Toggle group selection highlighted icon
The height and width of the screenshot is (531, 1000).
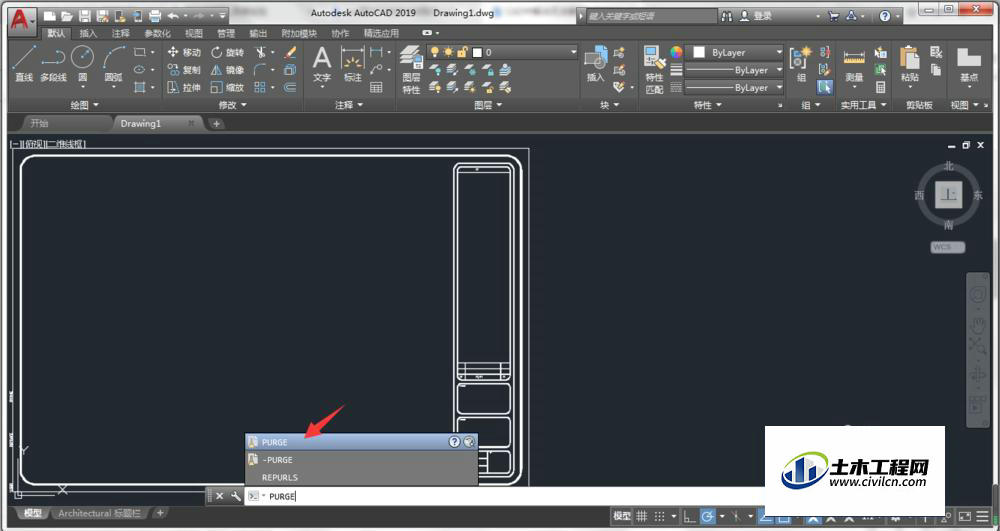tap(825, 87)
